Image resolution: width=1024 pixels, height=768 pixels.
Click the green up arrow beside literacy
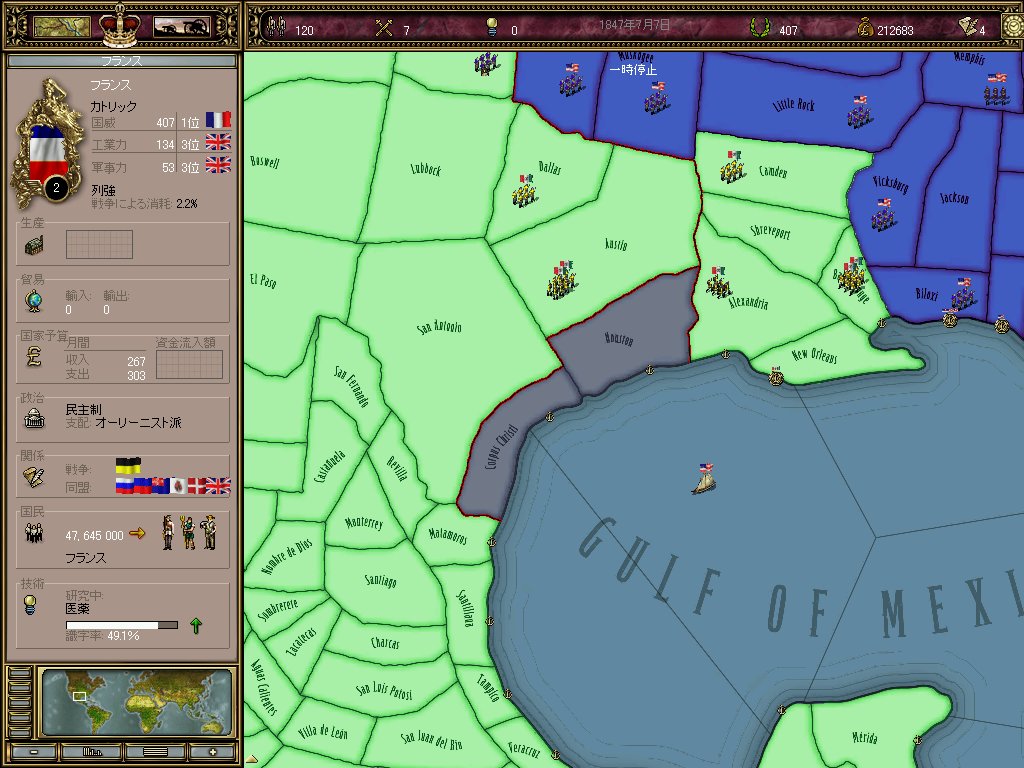(195, 626)
